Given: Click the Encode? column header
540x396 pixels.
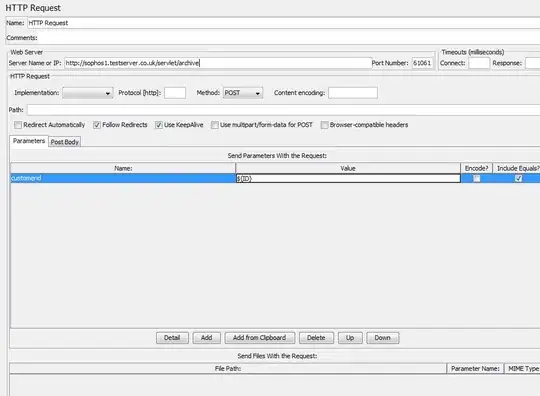Looking at the screenshot, I should 477,168.
